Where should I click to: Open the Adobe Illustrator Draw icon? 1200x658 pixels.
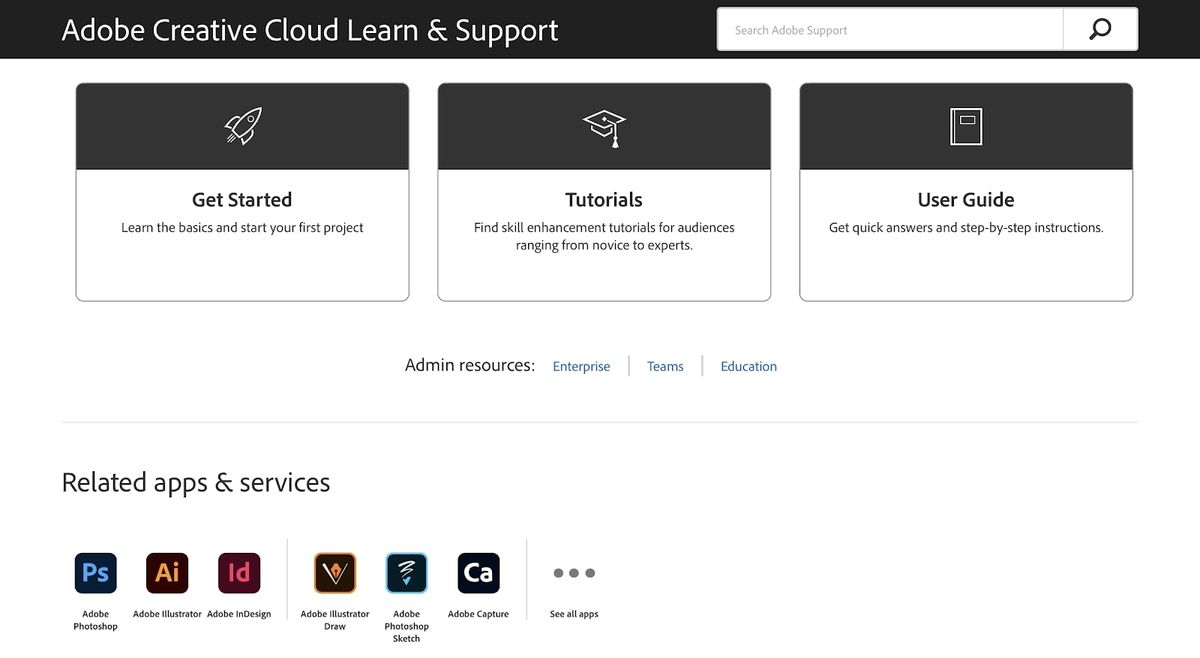click(x=335, y=573)
